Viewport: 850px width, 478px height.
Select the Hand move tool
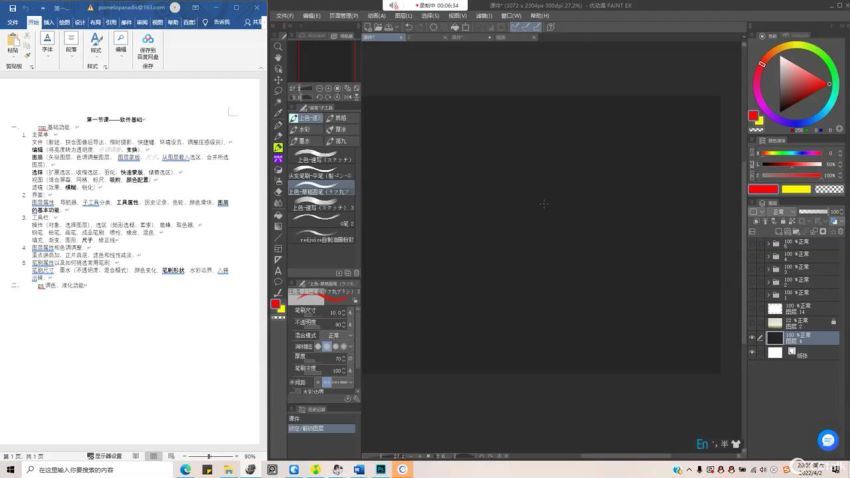278,57
